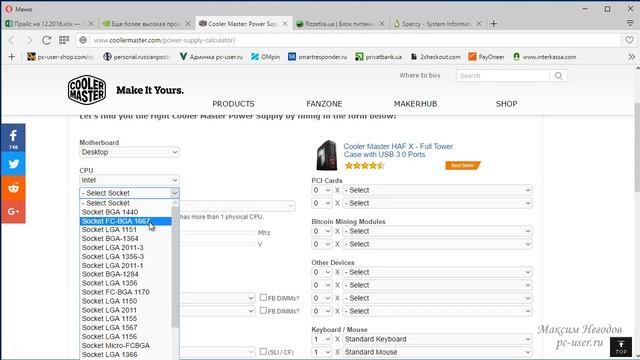Open Standard Keyboard dropdown
The width and height of the screenshot is (640, 360).
[x=437, y=339]
